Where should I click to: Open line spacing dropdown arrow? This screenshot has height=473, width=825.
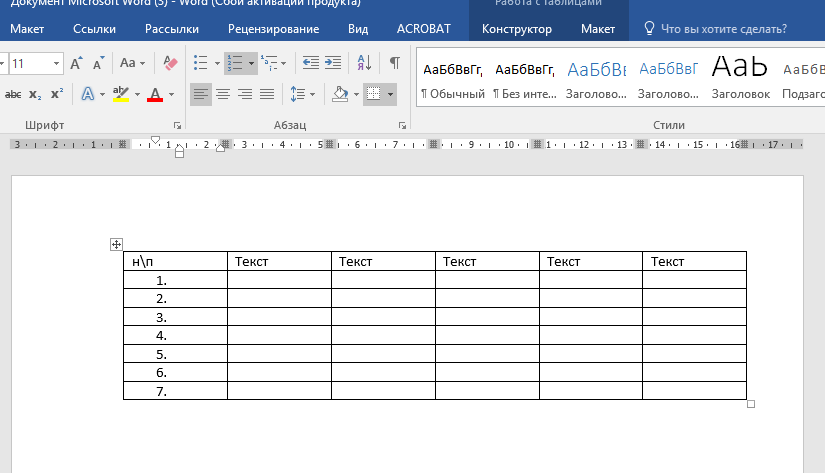(x=313, y=95)
